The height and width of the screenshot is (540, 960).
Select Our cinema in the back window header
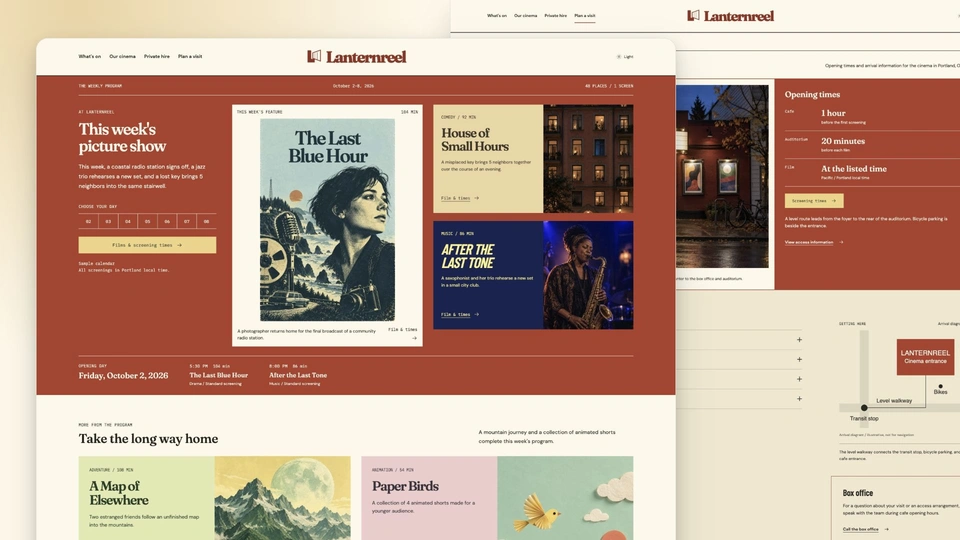point(525,15)
